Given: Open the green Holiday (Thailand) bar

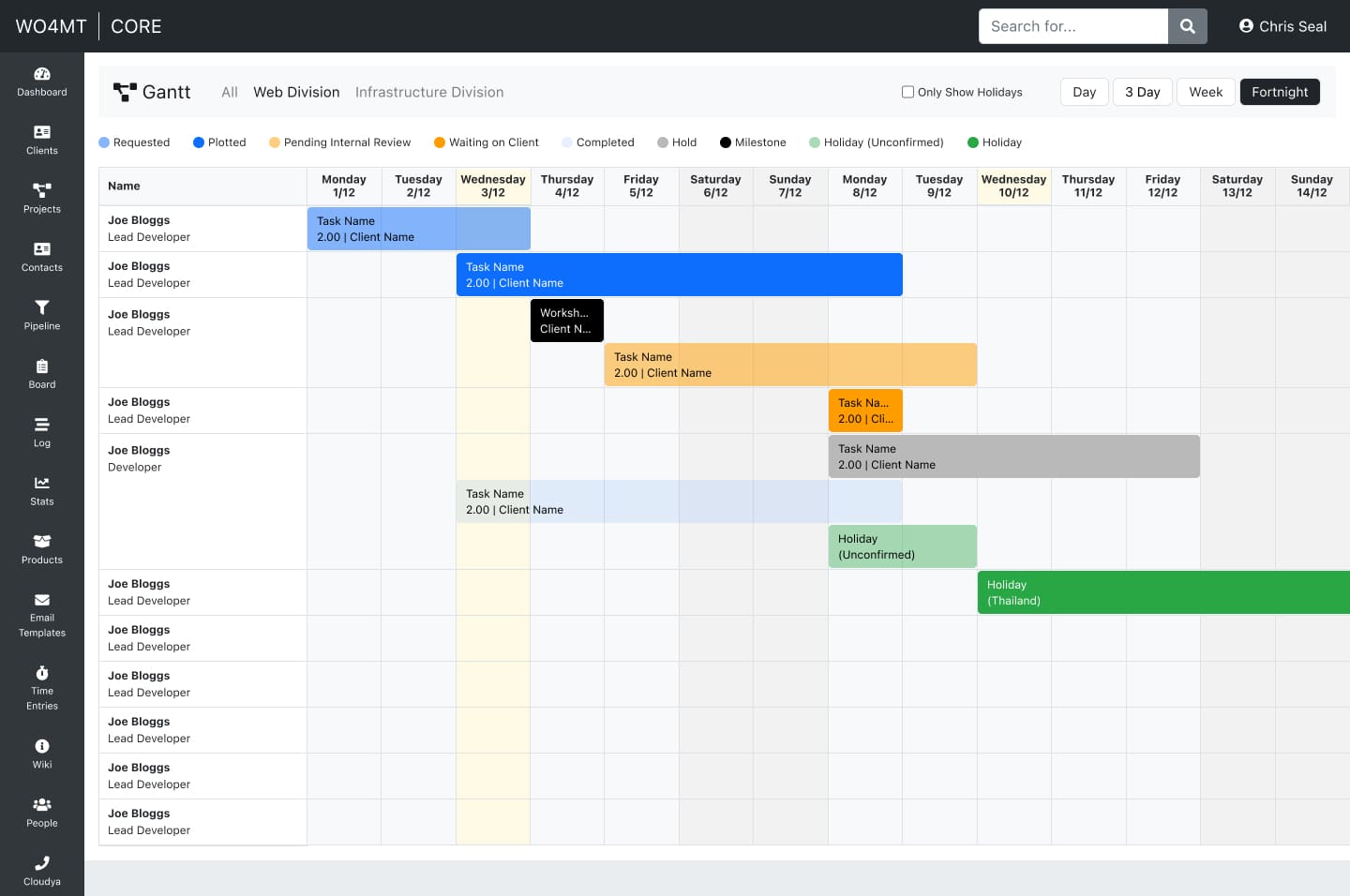Looking at the screenshot, I should pyautogui.click(x=1162, y=592).
